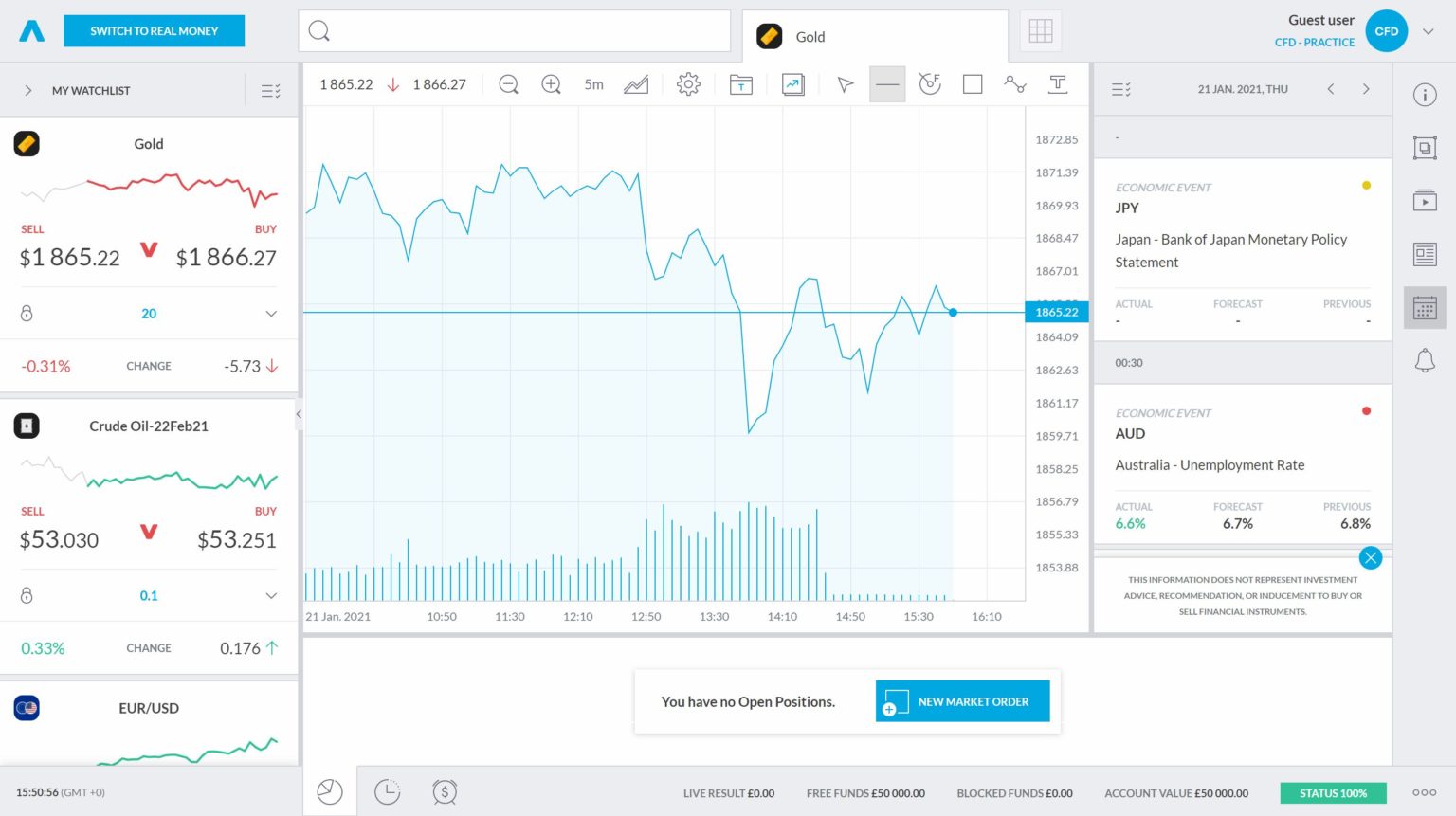The image size is (1456, 816).
Task: Open the trading history clock tab
Action: [387, 792]
